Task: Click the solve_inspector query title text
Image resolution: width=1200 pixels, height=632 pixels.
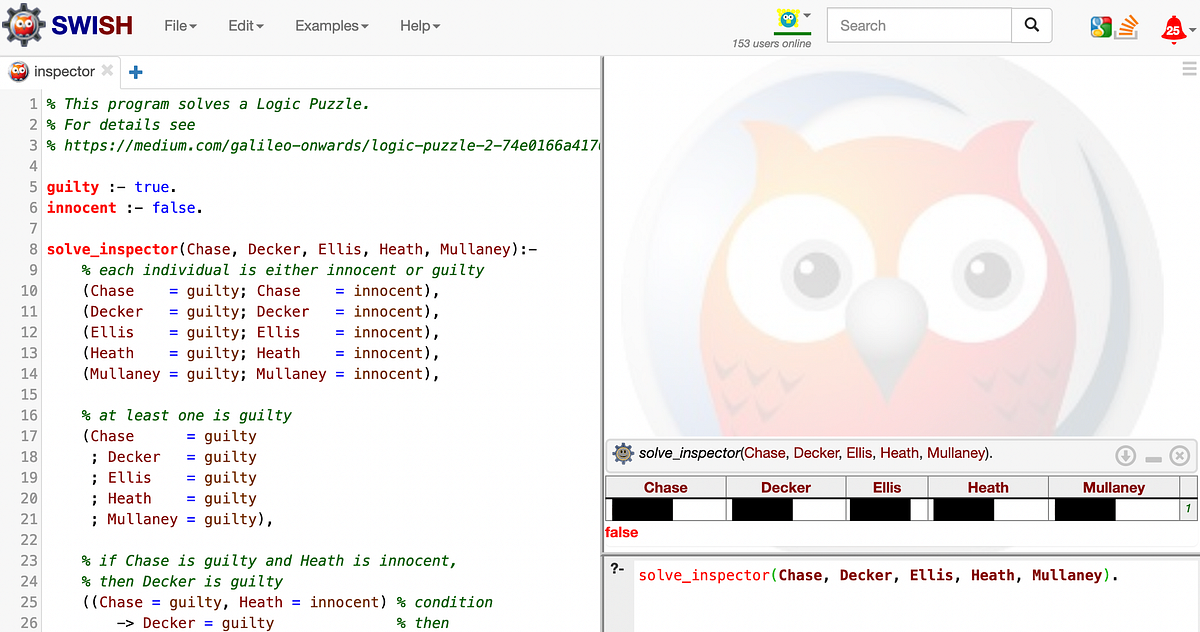Action: tap(816, 453)
